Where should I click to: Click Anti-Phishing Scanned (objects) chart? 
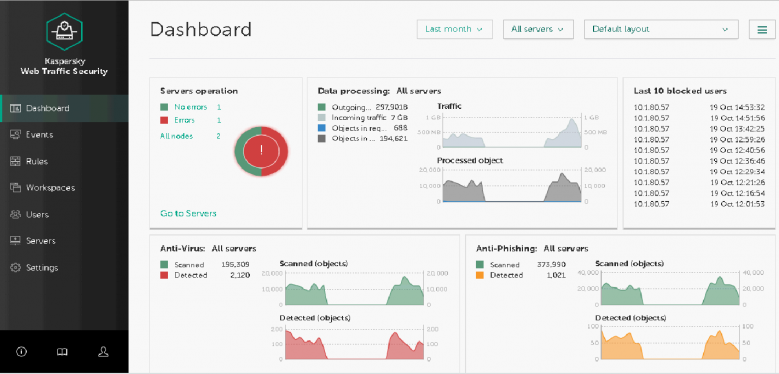(x=670, y=289)
